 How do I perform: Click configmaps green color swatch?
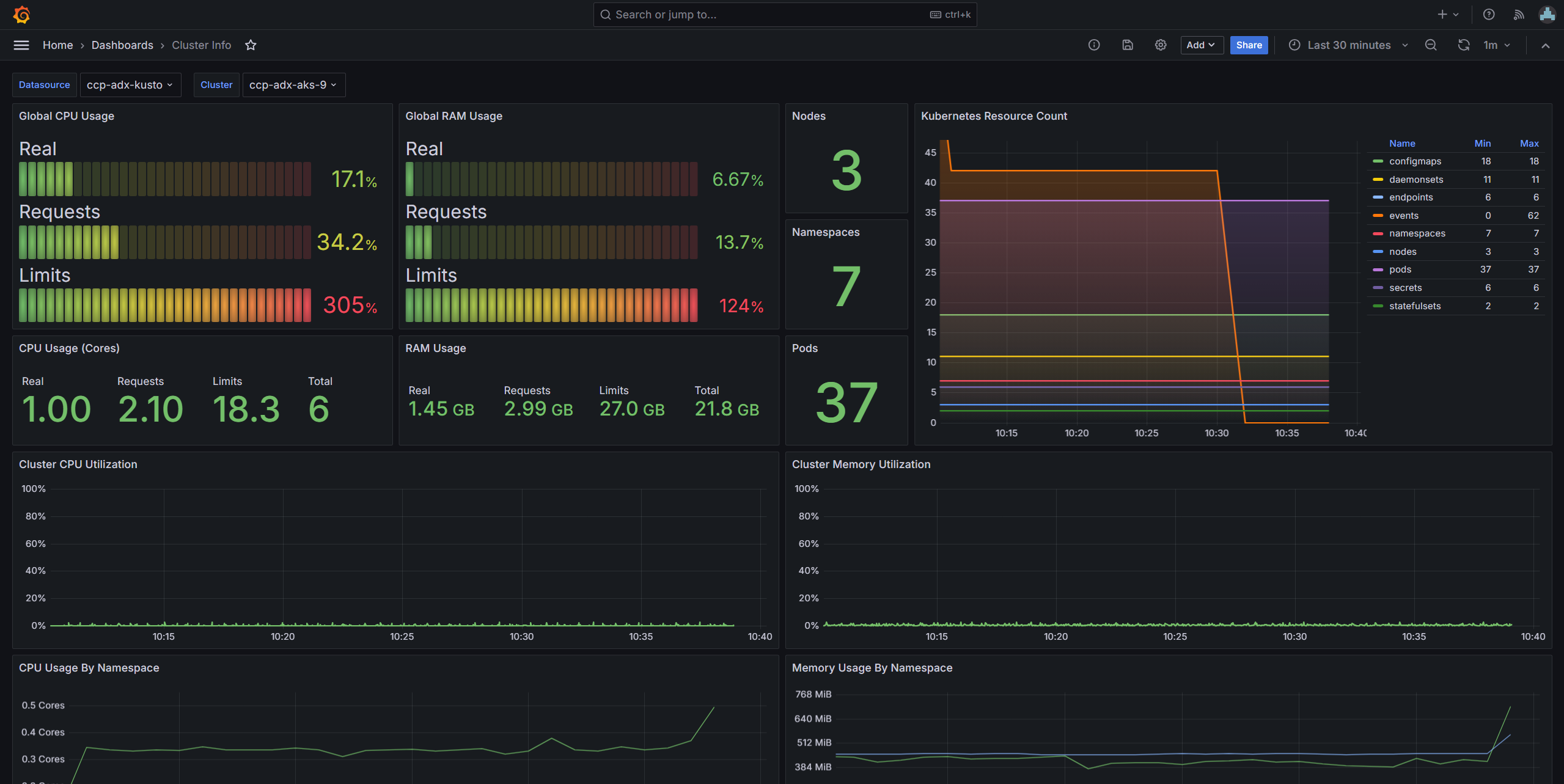[1378, 161]
